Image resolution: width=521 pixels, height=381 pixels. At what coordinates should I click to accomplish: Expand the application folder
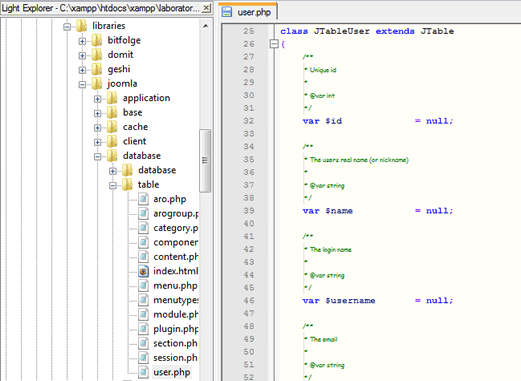(97, 99)
